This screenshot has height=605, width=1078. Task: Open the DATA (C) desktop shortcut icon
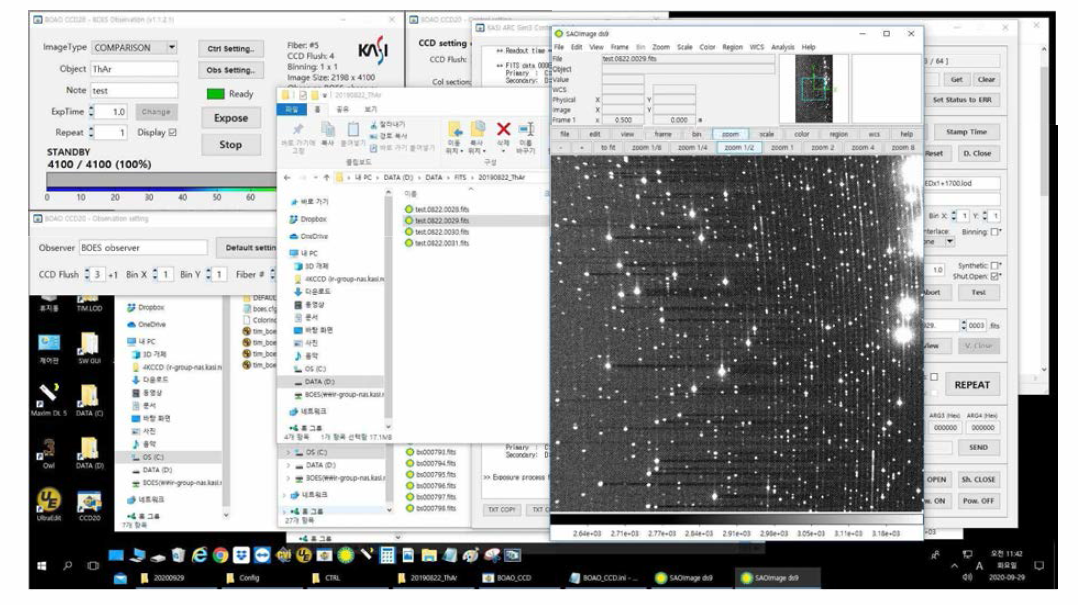[x=89, y=395]
